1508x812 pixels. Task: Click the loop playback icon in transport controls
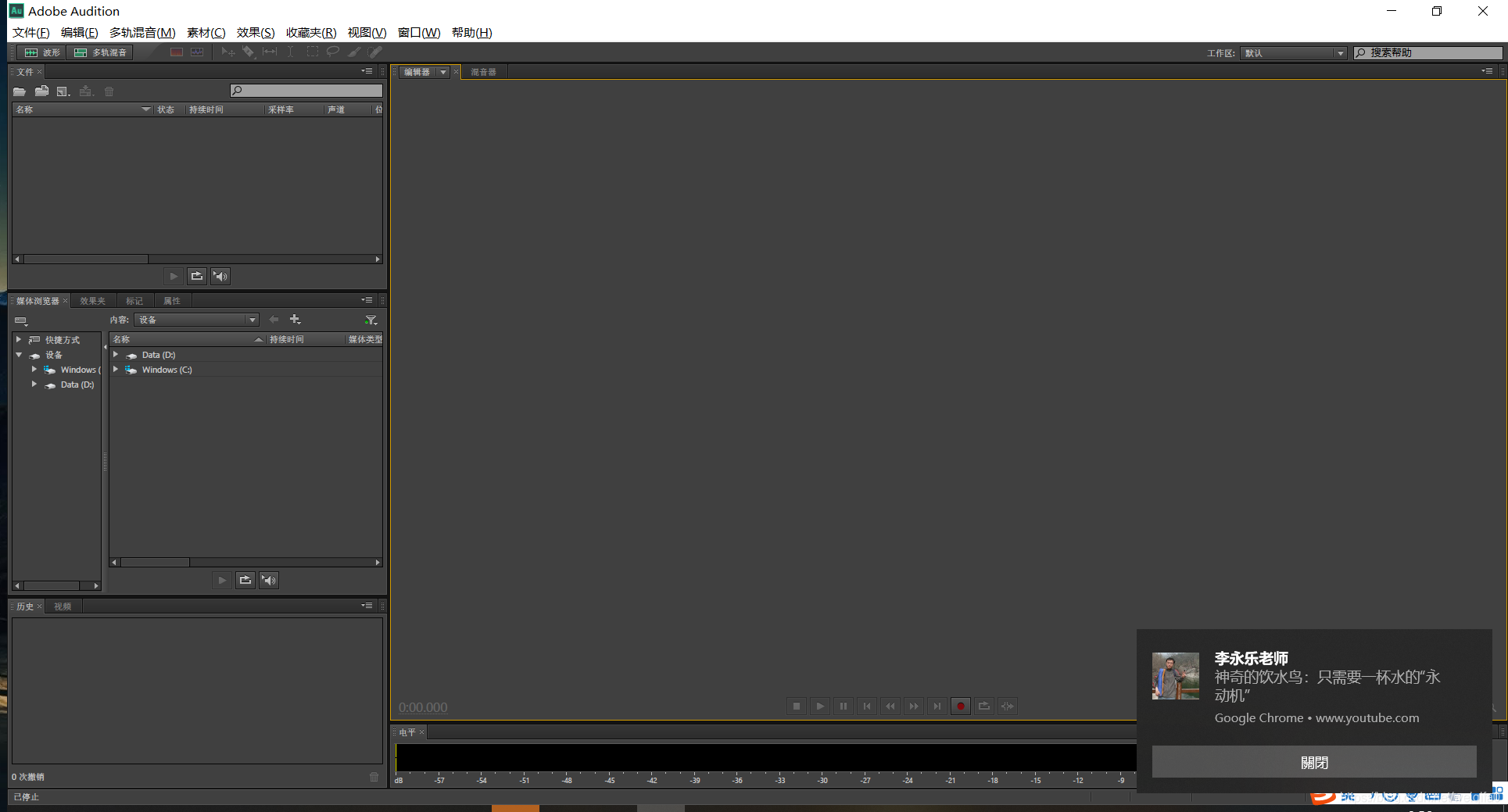coord(983,706)
